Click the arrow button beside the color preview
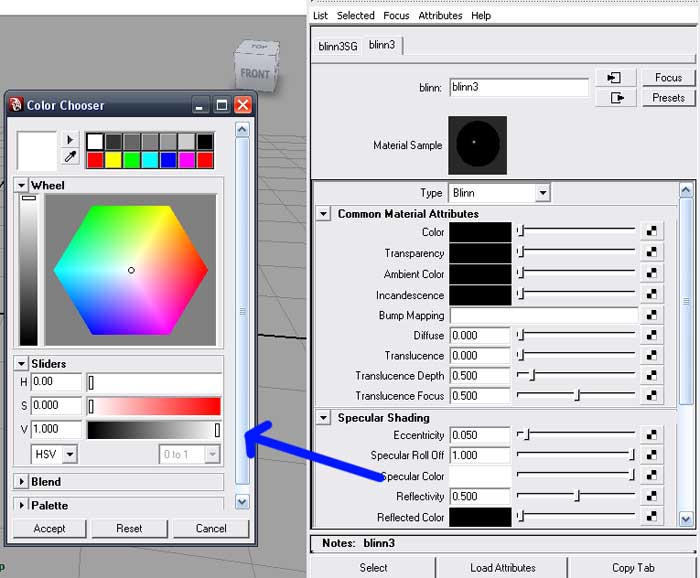Screen dimensions: 700x578 (x=70, y=140)
